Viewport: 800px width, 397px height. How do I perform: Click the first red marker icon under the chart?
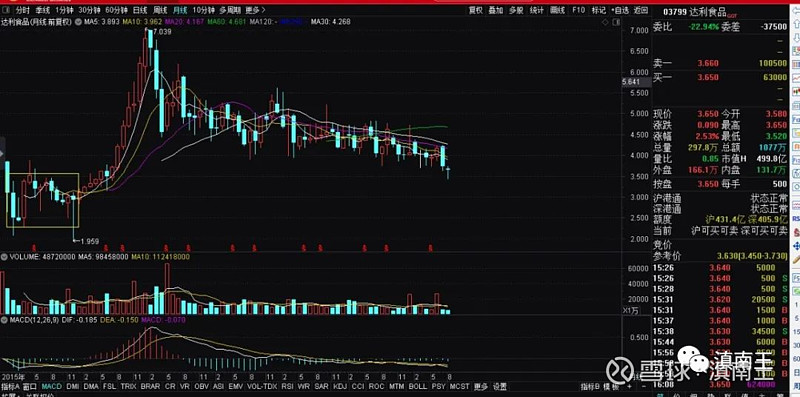35,247
